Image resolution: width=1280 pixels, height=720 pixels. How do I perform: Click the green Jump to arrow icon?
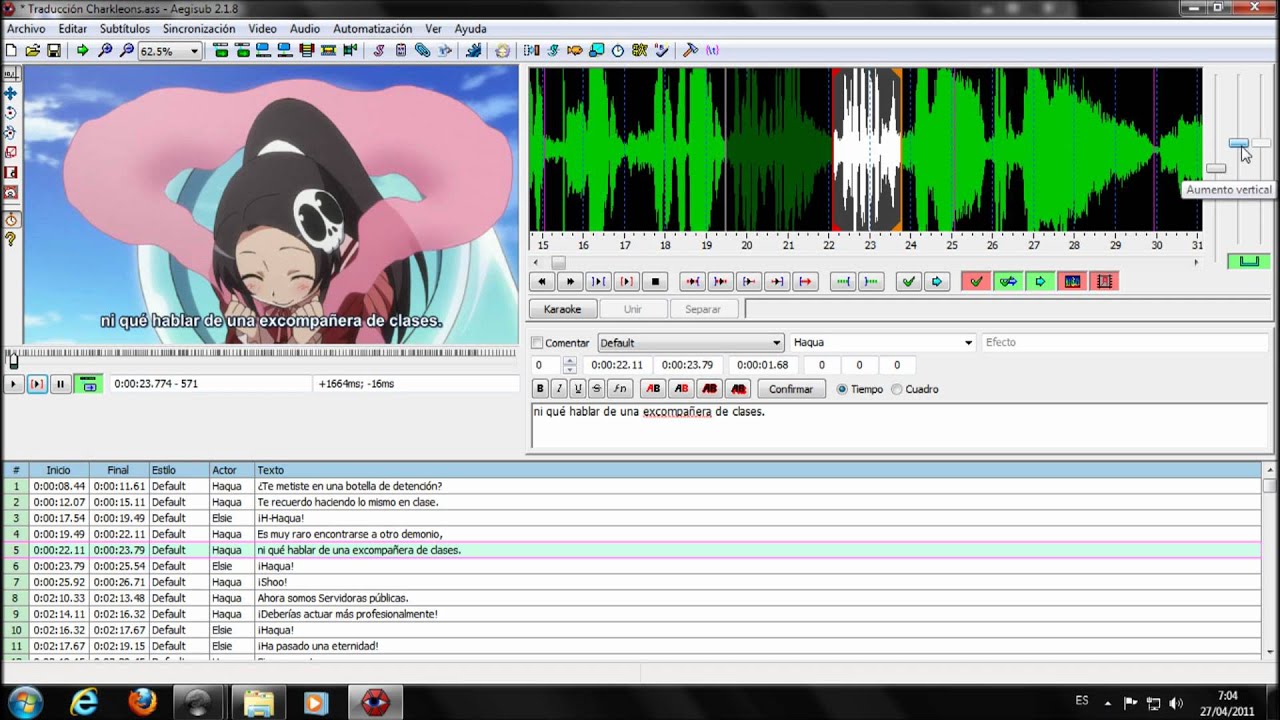(82, 50)
